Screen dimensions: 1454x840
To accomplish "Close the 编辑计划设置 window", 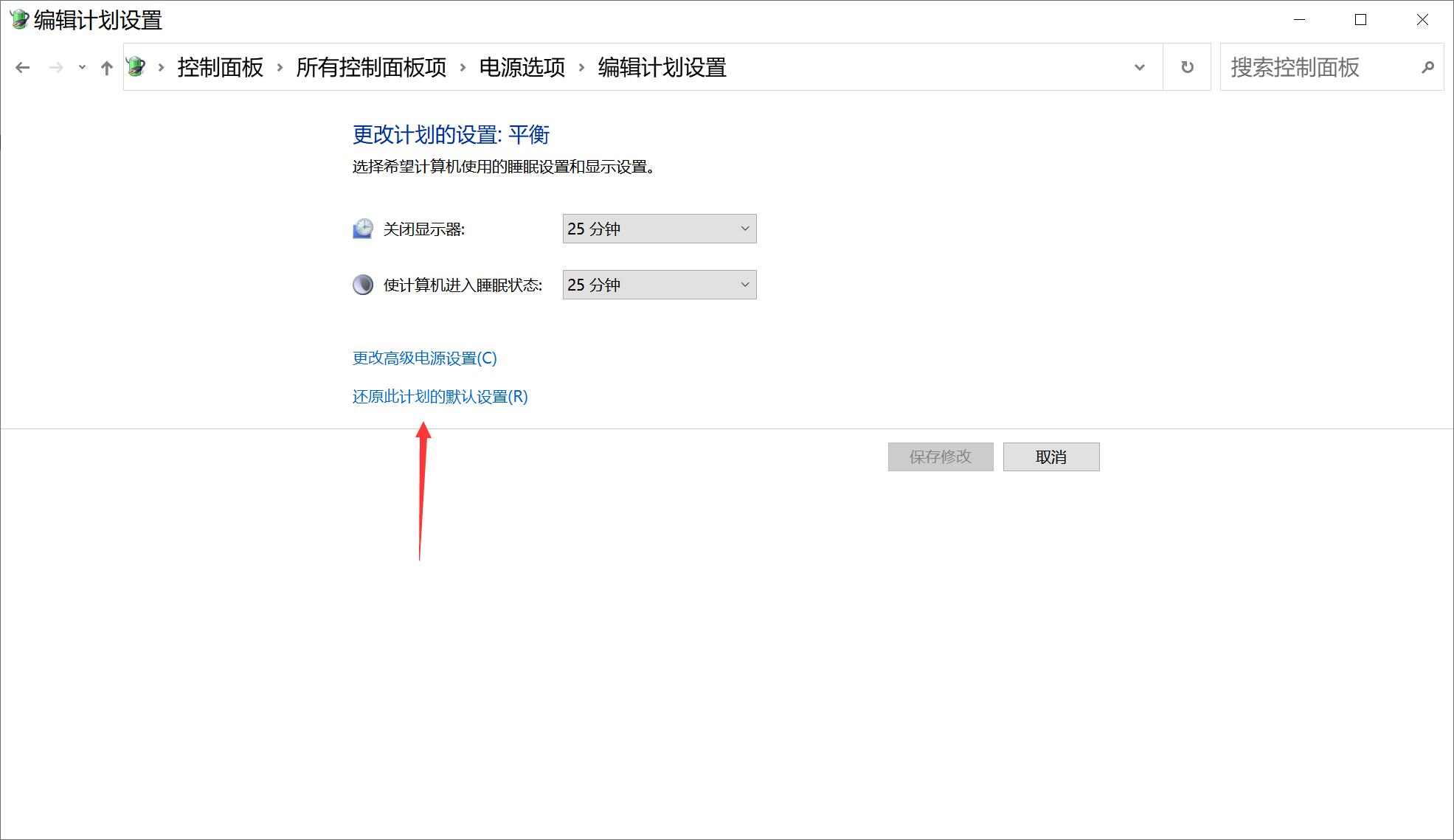I will coord(1422,20).
